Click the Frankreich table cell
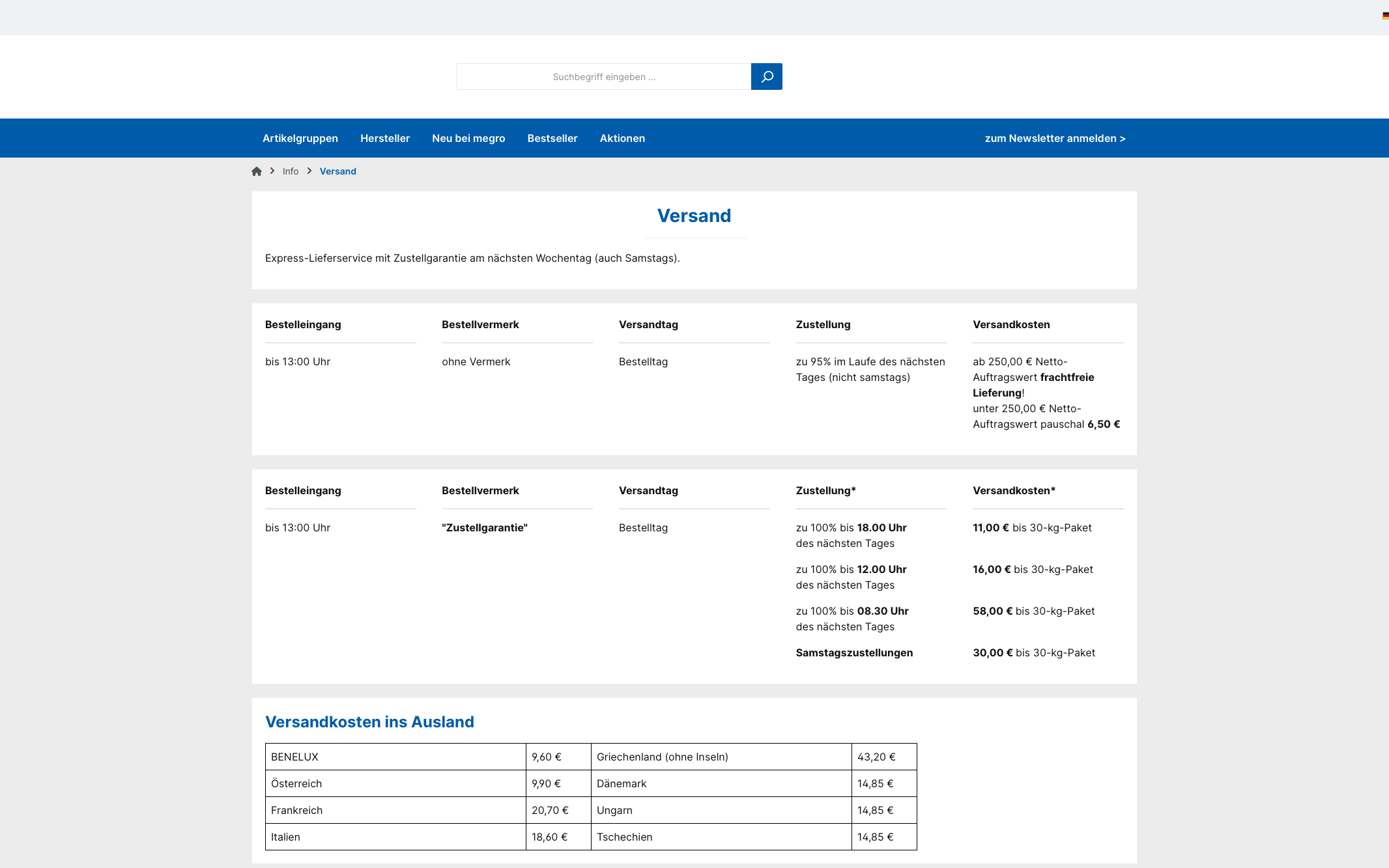The height and width of the screenshot is (868, 1389). coord(395,810)
